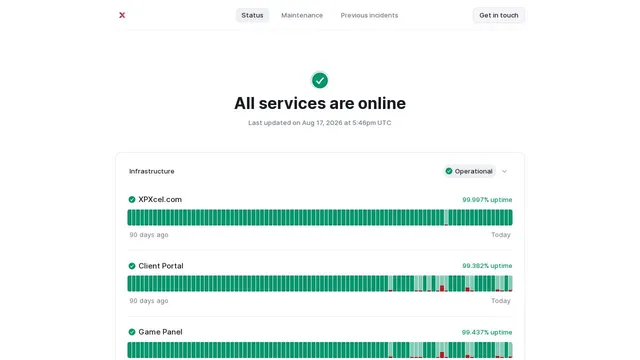The height and width of the screenshot is (360, 640).
Task: Click the Infrastructure section heading
Action: [x=152, y=171]
